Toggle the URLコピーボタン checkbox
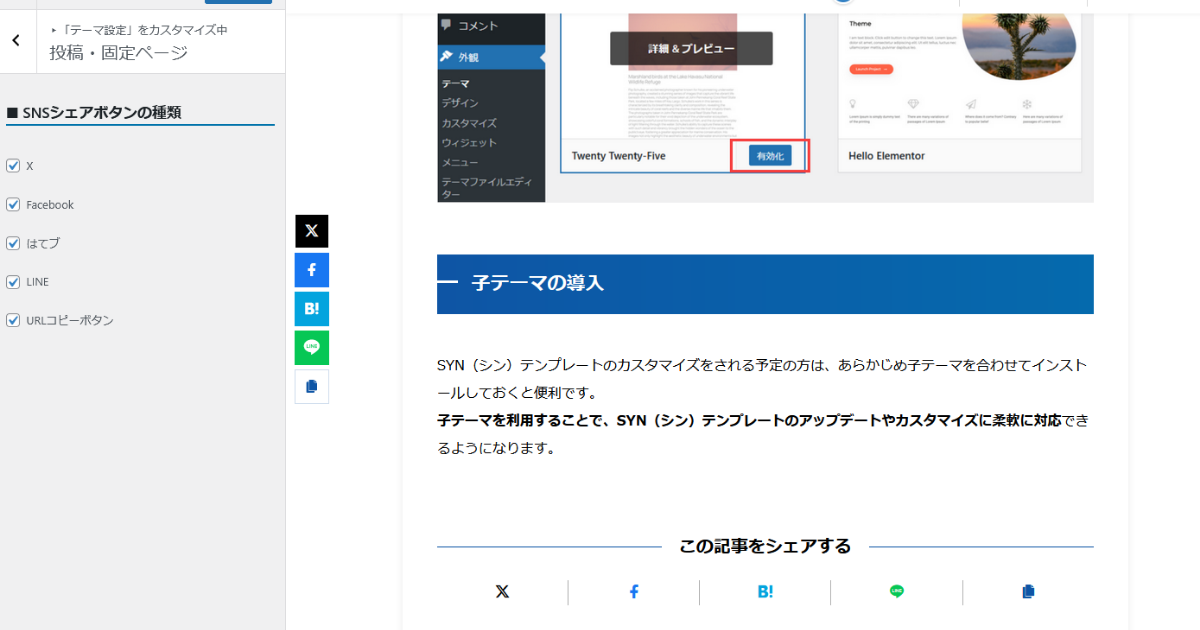Image resolution: width=1200 pixels, height=630 pixels. [13, 320]
